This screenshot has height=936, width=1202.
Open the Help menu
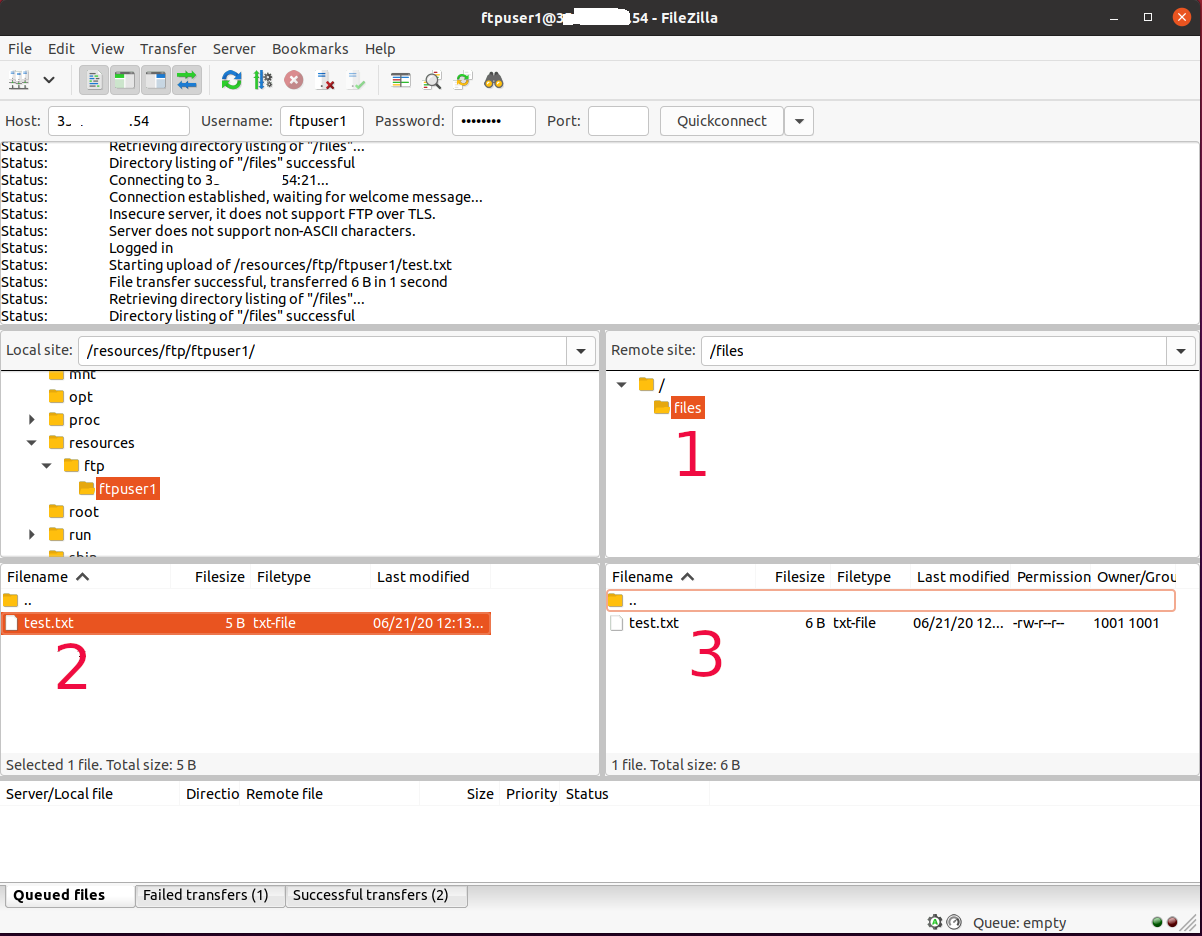pyautogui.click(x=380, y=48)
